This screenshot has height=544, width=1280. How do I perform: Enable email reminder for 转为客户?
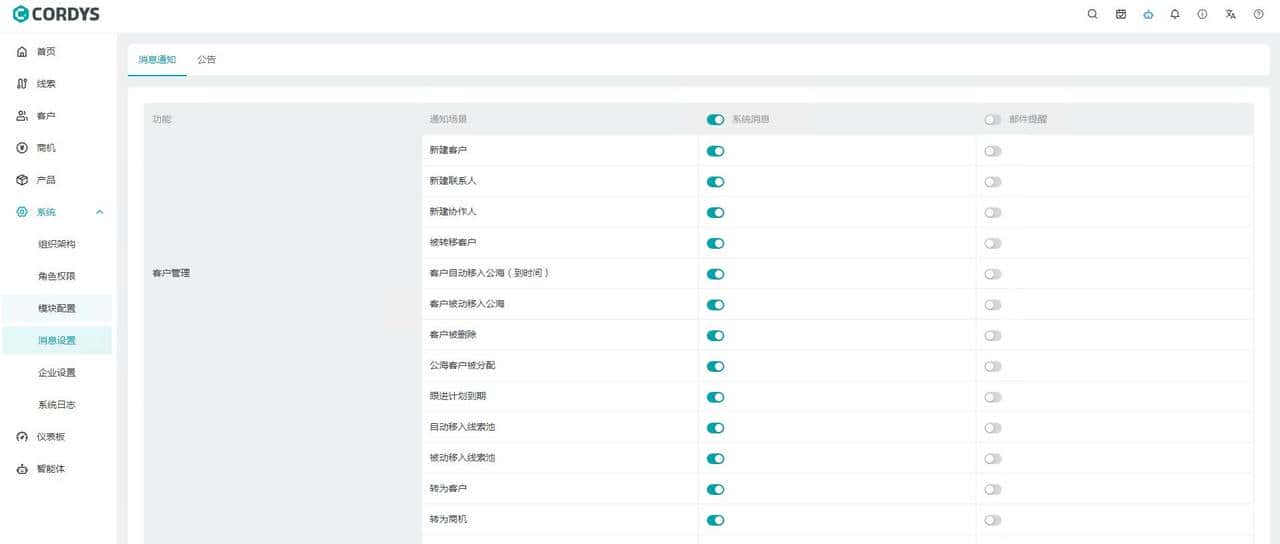[992, 489]
